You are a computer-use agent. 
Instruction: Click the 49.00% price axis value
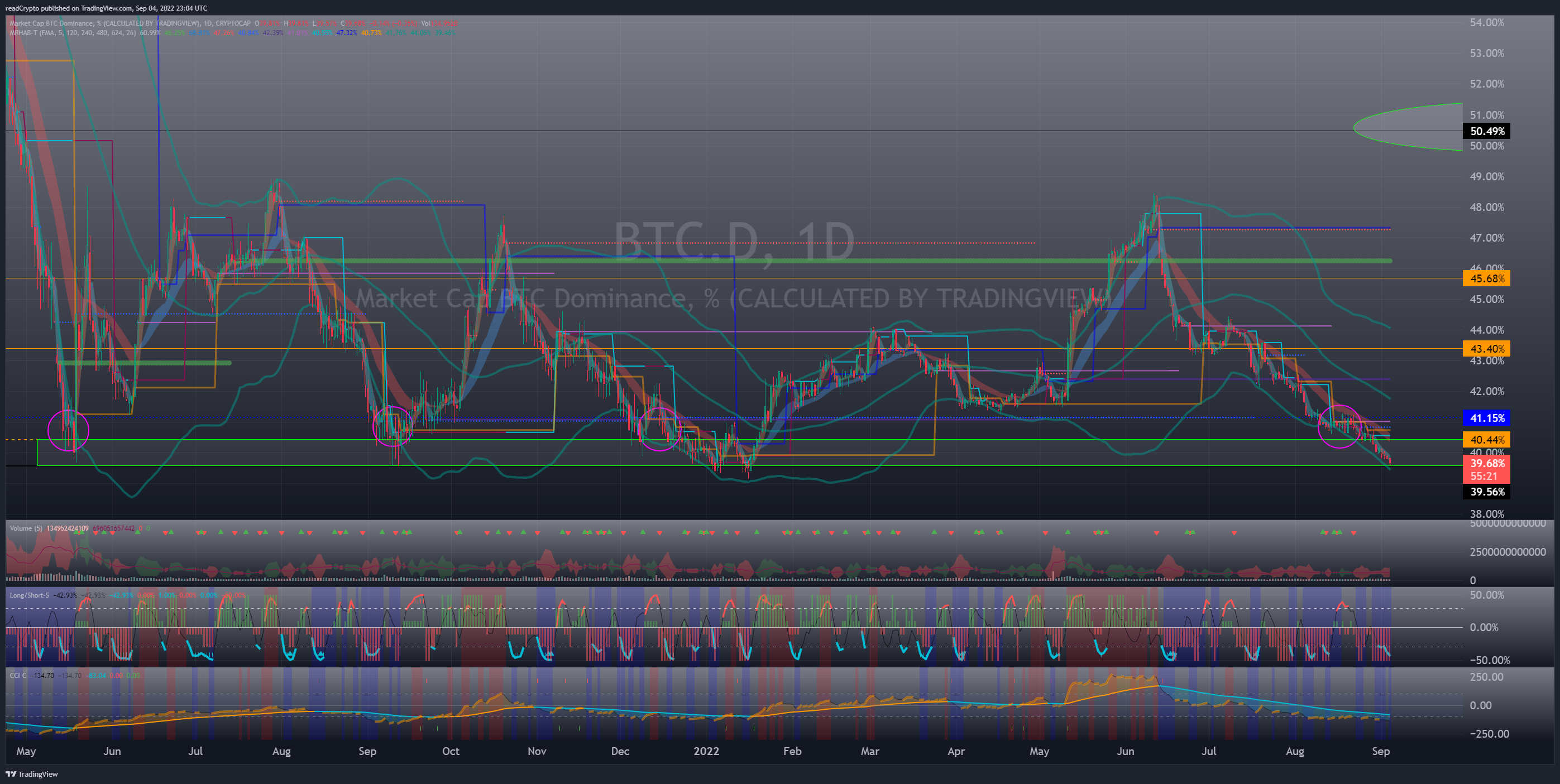(1487, 176)
